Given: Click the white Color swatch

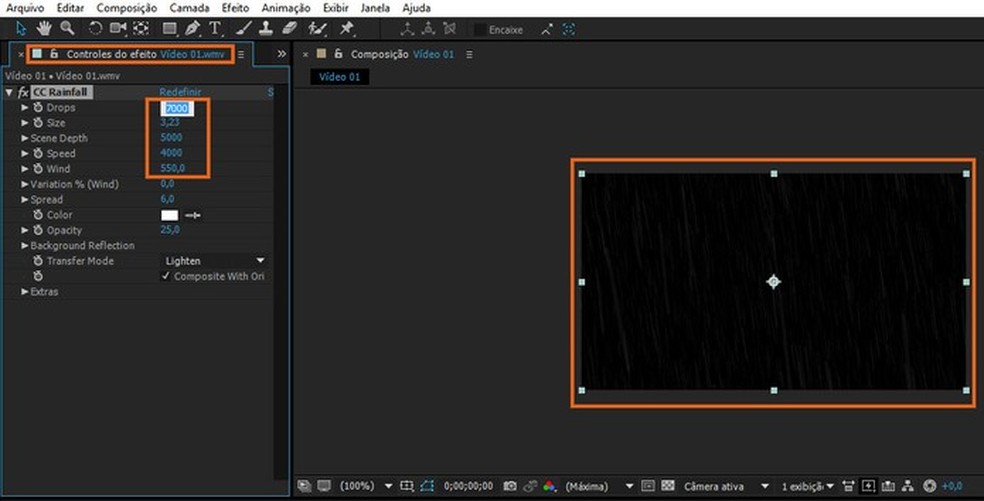Looking at the screenshot, I should click(169, 215).
